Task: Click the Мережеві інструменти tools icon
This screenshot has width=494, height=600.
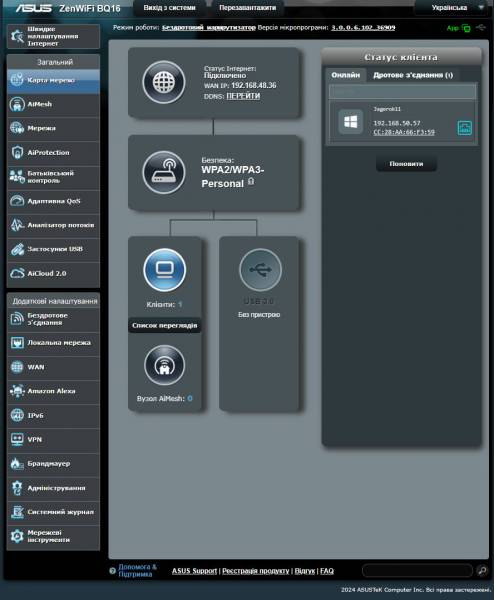Action: tap(17, 536)
